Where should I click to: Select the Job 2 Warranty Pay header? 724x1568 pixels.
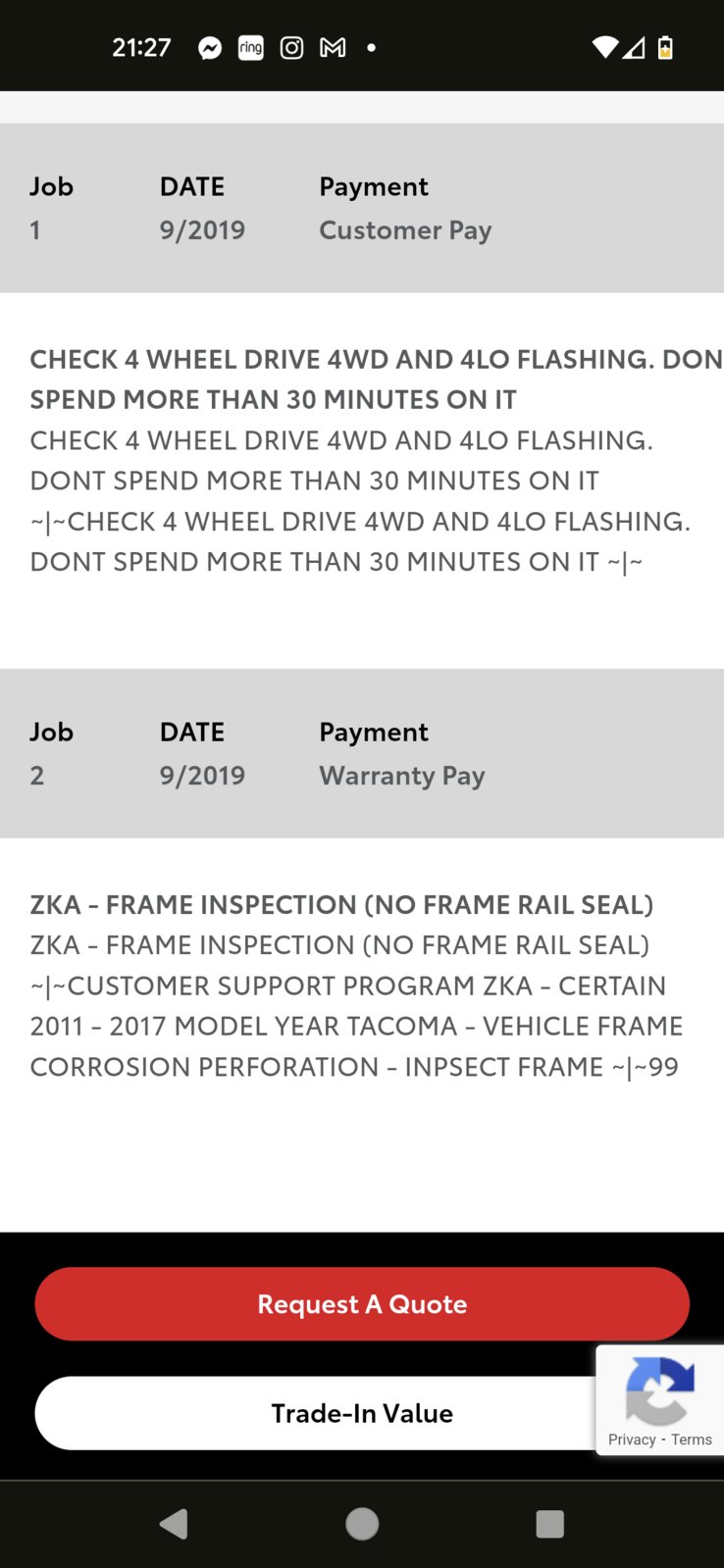[x=362, y=753]
